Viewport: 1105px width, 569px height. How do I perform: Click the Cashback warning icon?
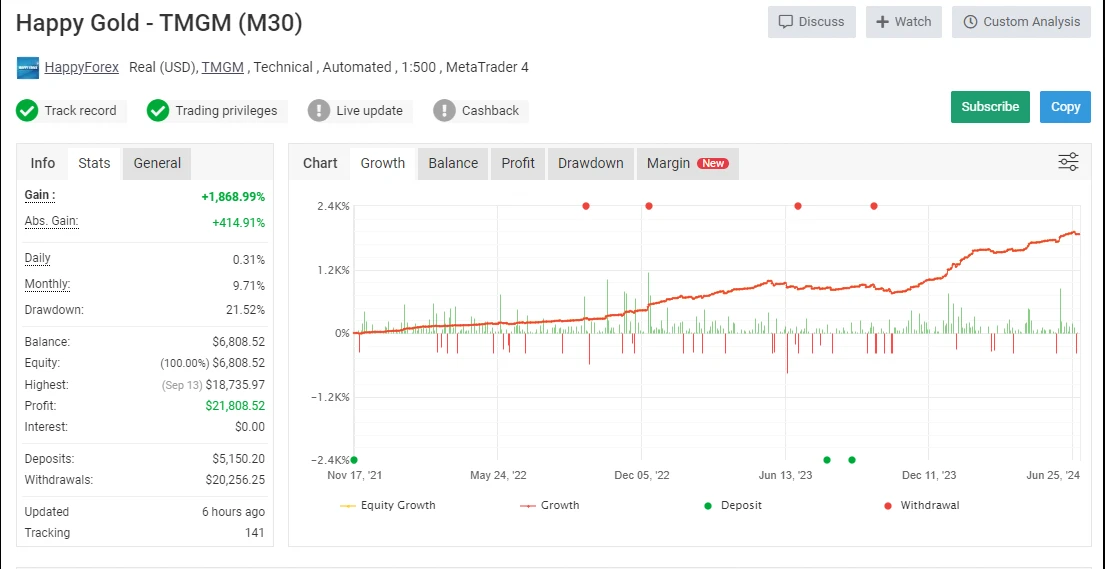point(444,111)
